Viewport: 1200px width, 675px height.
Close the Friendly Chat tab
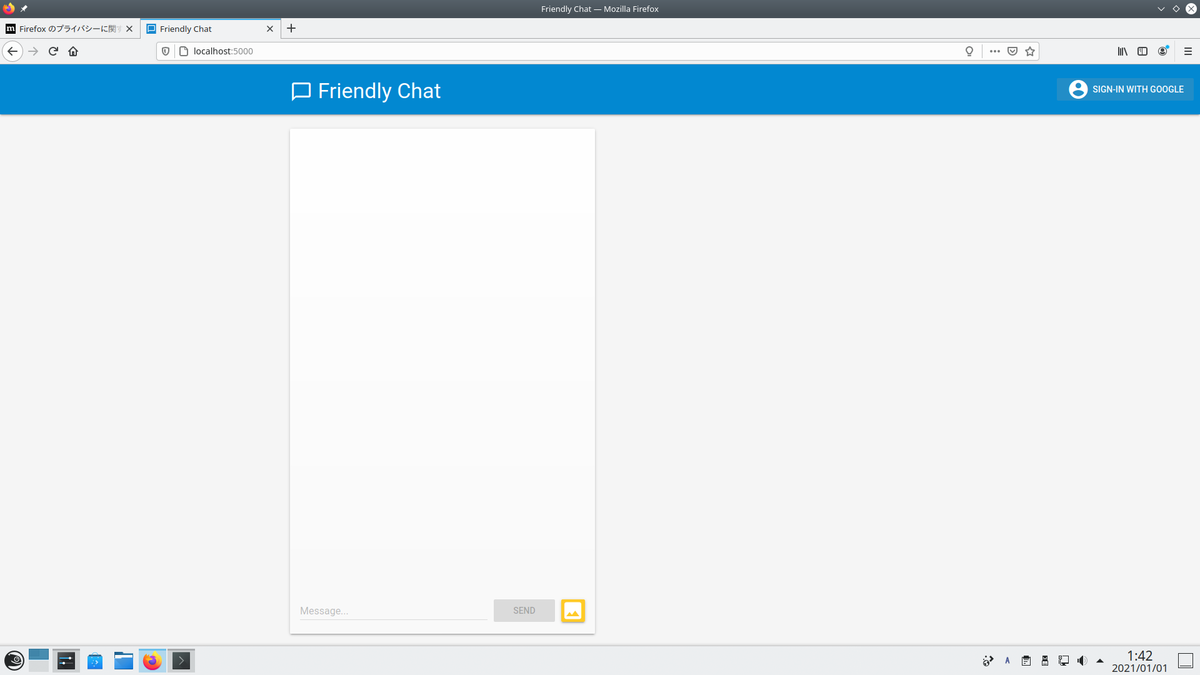[270, 29]
